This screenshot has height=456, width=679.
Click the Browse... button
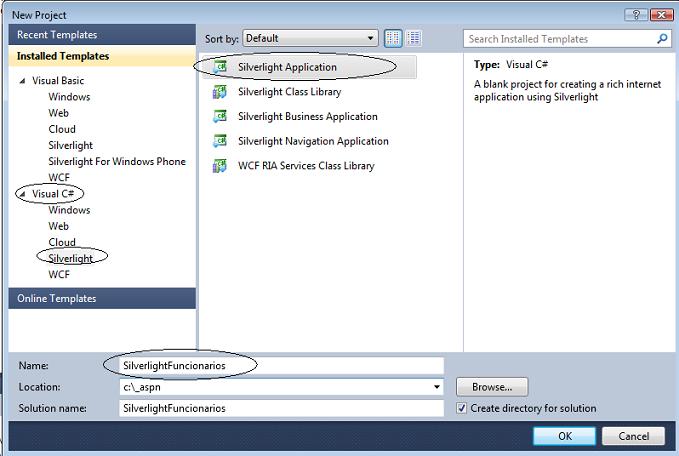[x=492, y=387]
